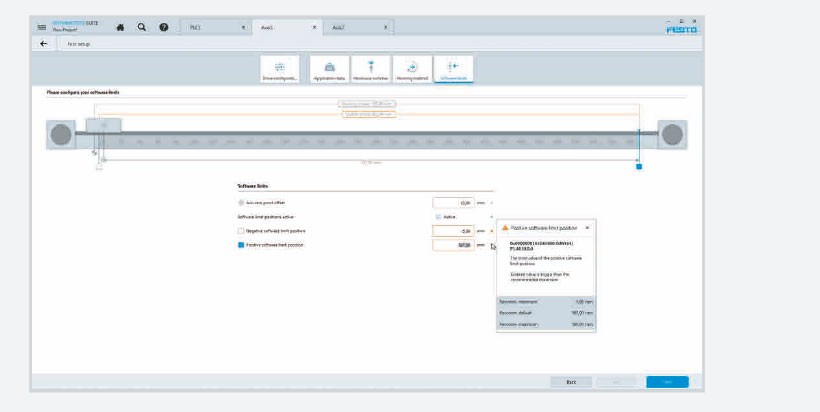Click the parameter default row in popup

pyautogui.click(x=546, y=313)
